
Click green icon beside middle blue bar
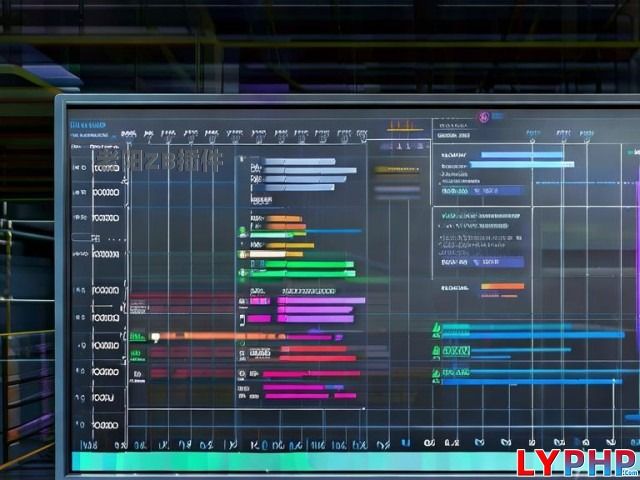click(436, 351)
